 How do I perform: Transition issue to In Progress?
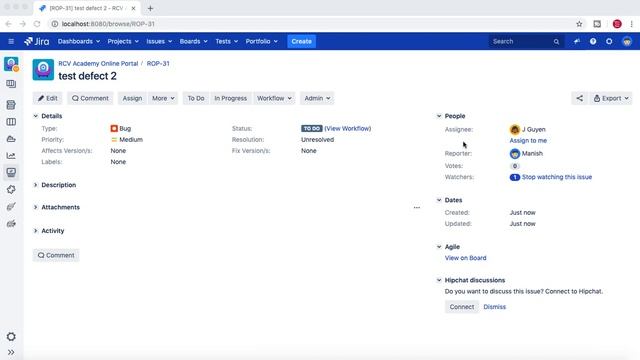pos(231,98)
